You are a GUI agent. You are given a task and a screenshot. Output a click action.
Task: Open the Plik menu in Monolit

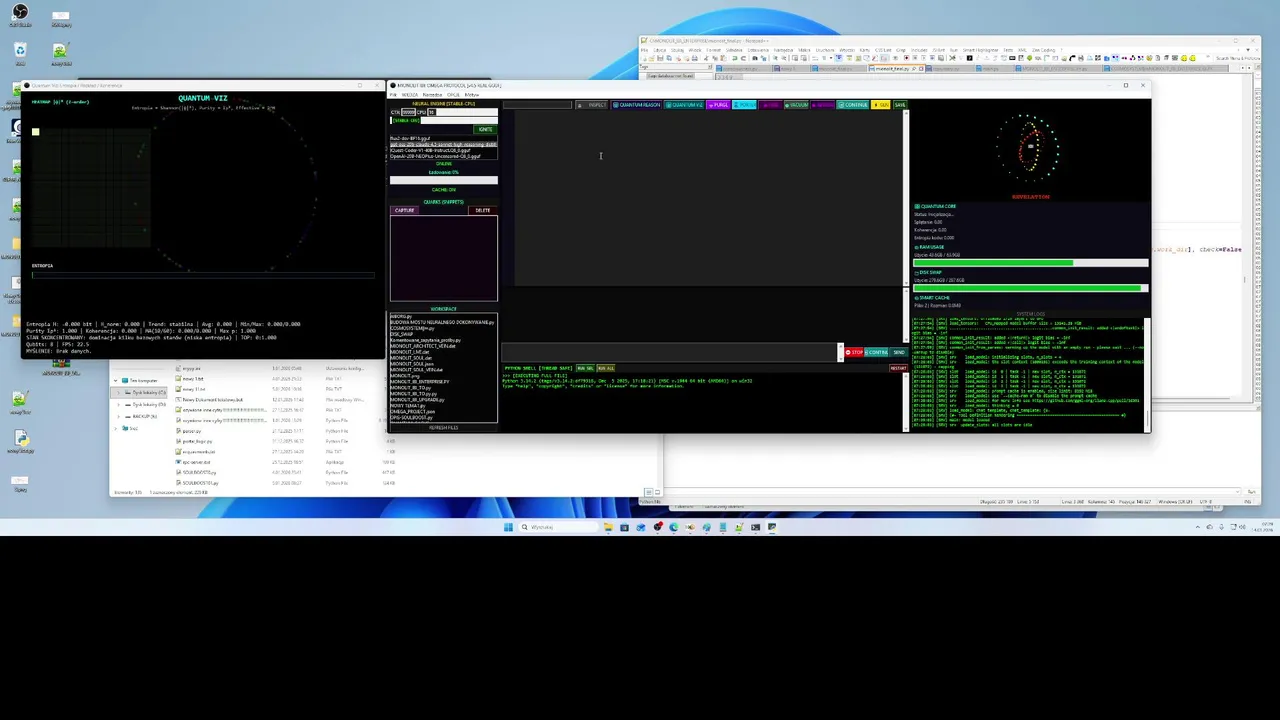393,95
